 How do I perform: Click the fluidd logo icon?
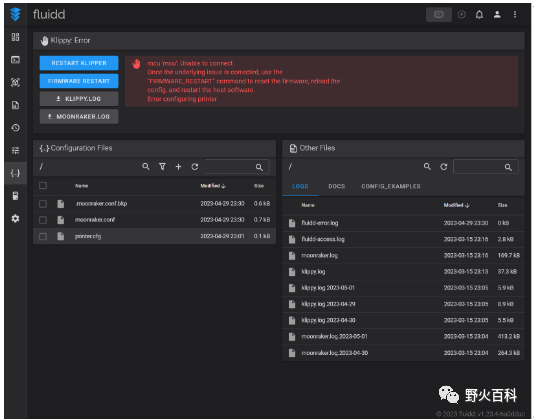(x=15, y=14)
